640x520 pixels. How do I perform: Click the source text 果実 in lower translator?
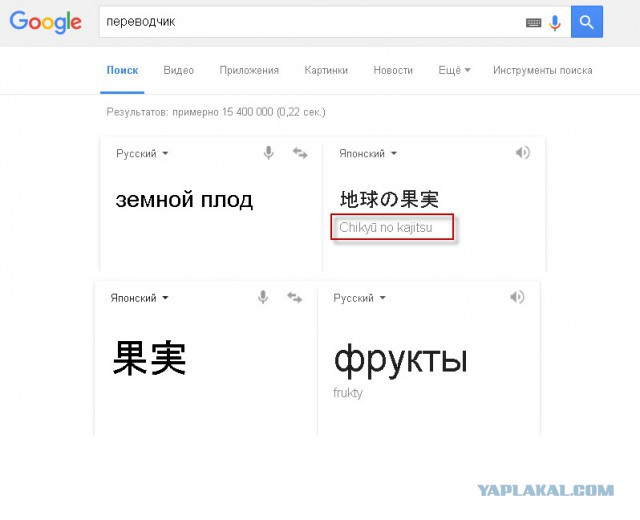tap(149, 358)
